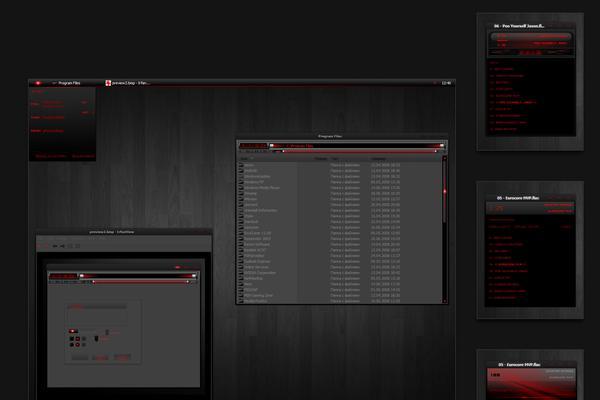Select the first folder icon in the list
This screenshot has height=400, width=600.
click(x=241, y=164)
